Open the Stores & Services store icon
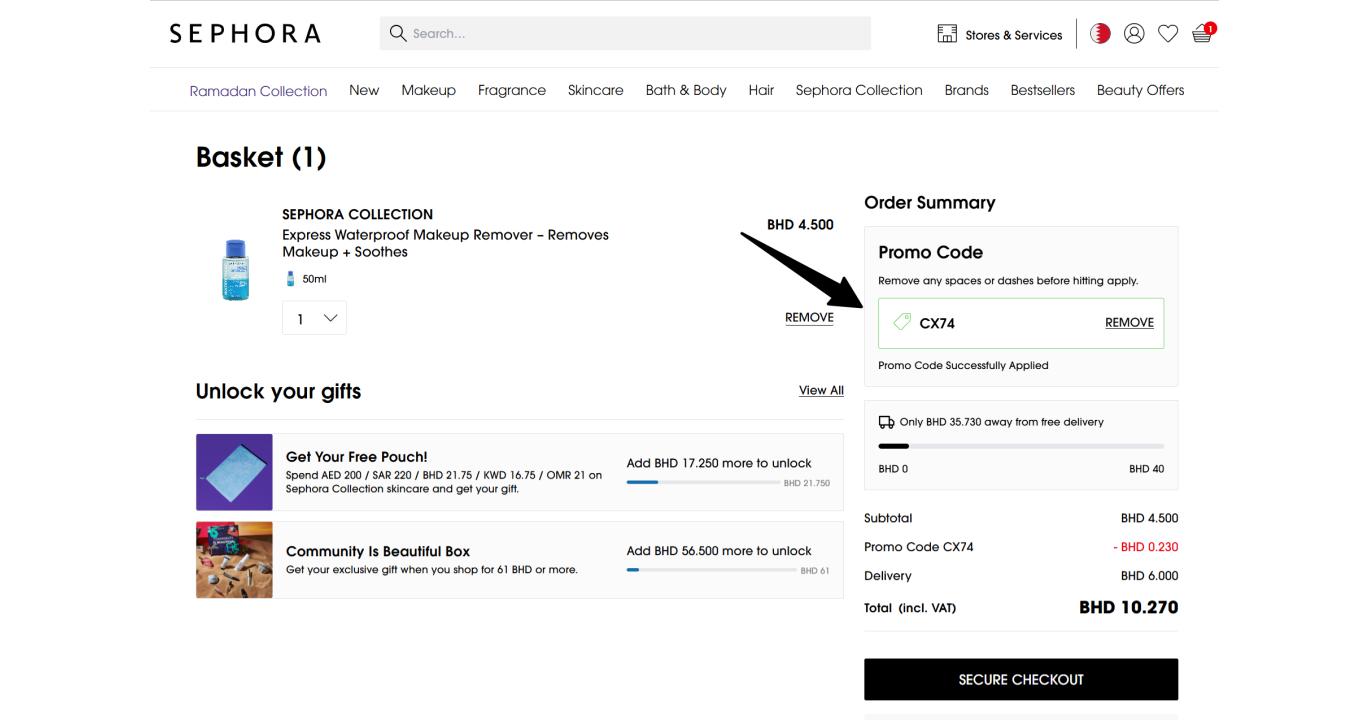 [x=947, y=34]
